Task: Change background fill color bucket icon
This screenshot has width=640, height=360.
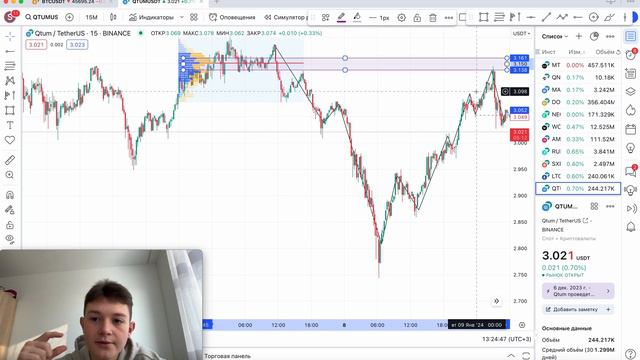Action: coord(357,17)
